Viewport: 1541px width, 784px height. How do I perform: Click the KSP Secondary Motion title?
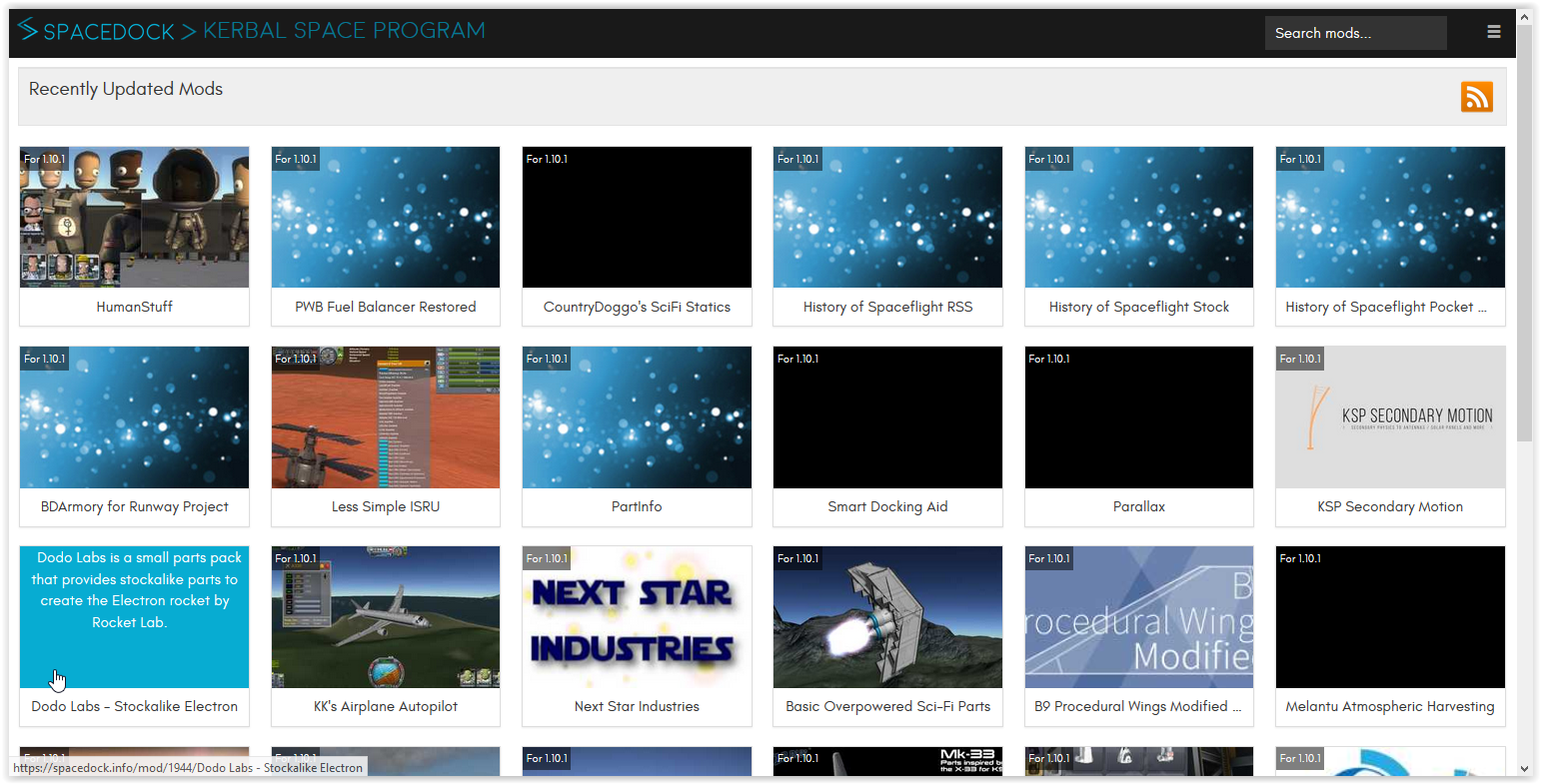[1390, 506]
